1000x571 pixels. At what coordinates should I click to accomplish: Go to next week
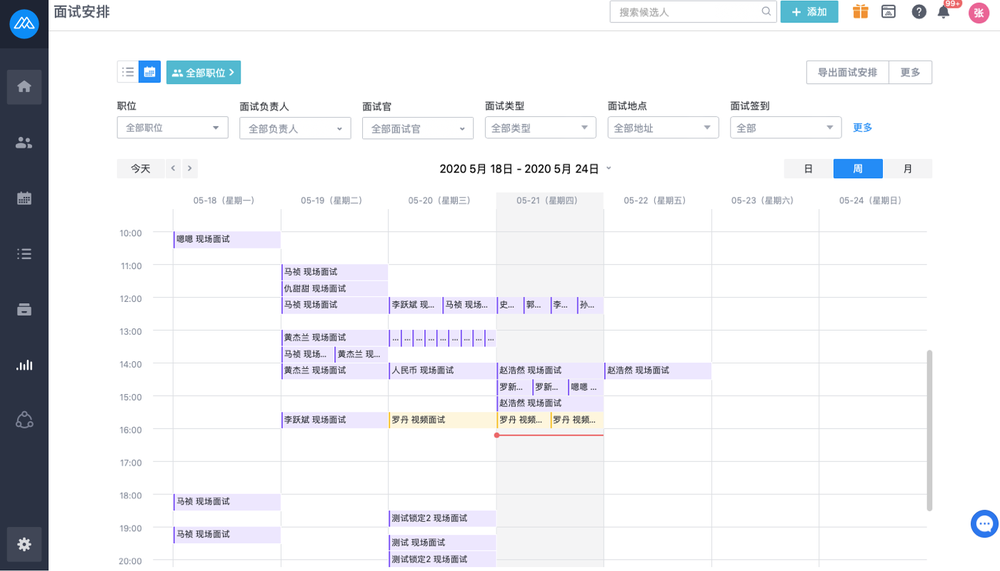[x=189, y=168]
